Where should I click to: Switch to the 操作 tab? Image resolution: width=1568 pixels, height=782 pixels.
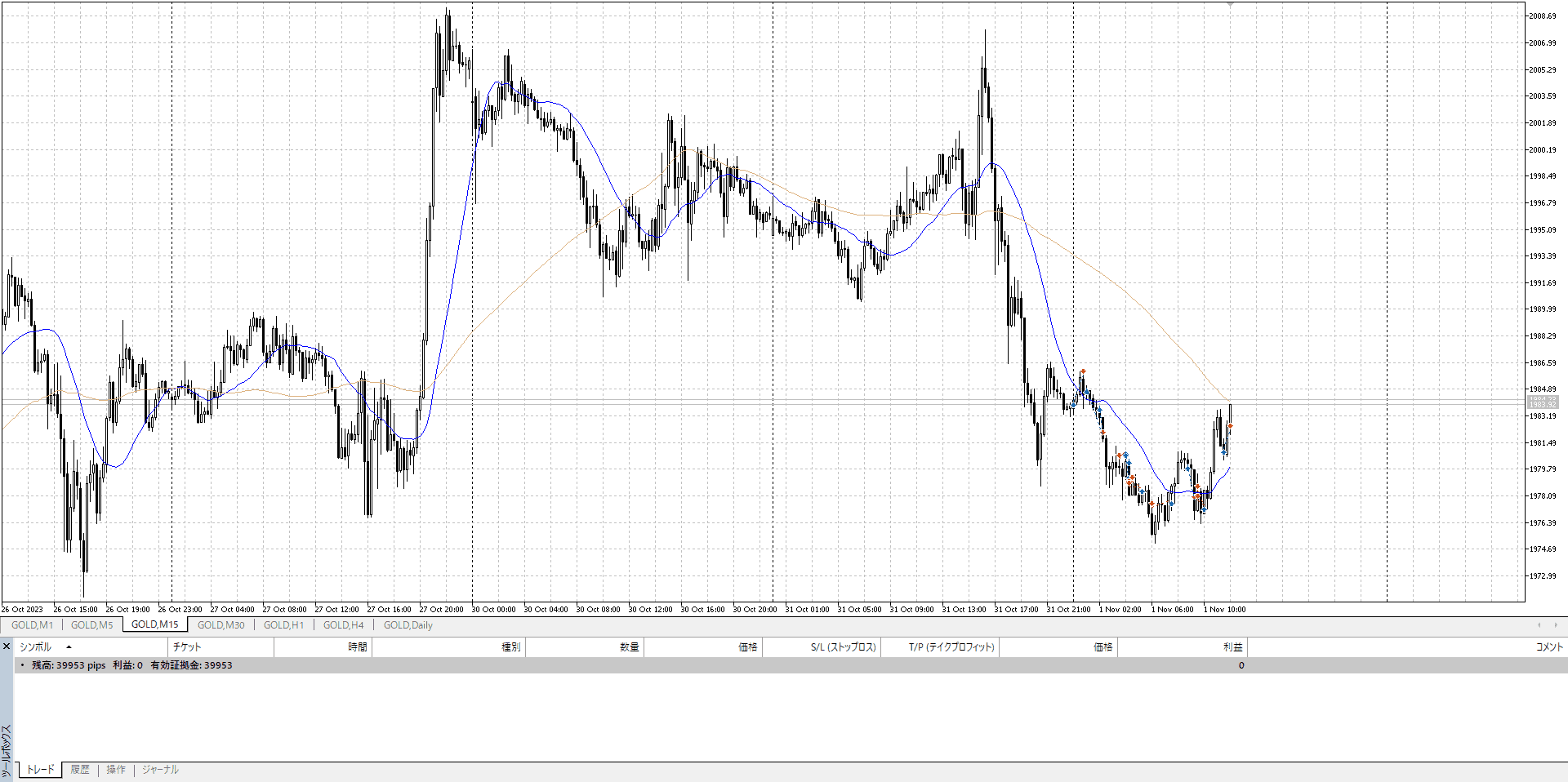click(x=116, y=770)
